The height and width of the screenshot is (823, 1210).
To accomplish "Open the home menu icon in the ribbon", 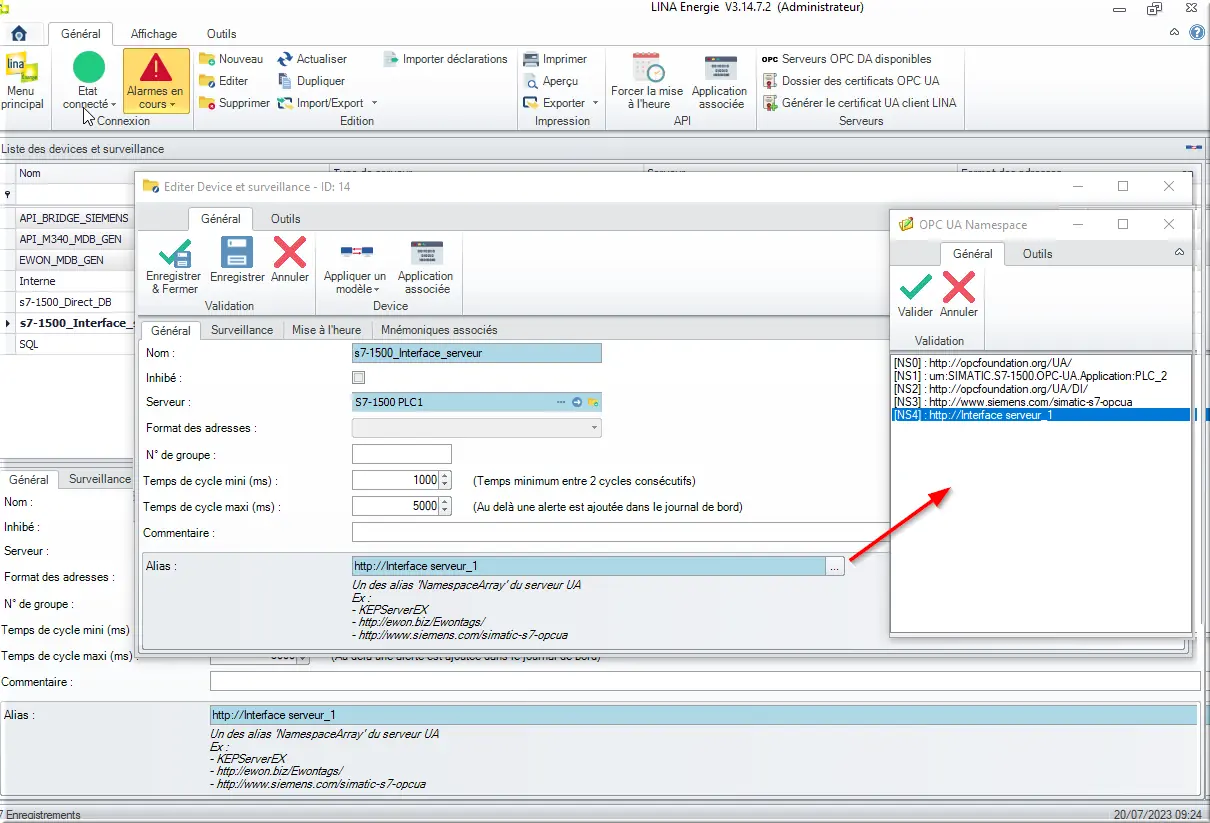I will tap(19, 34).
